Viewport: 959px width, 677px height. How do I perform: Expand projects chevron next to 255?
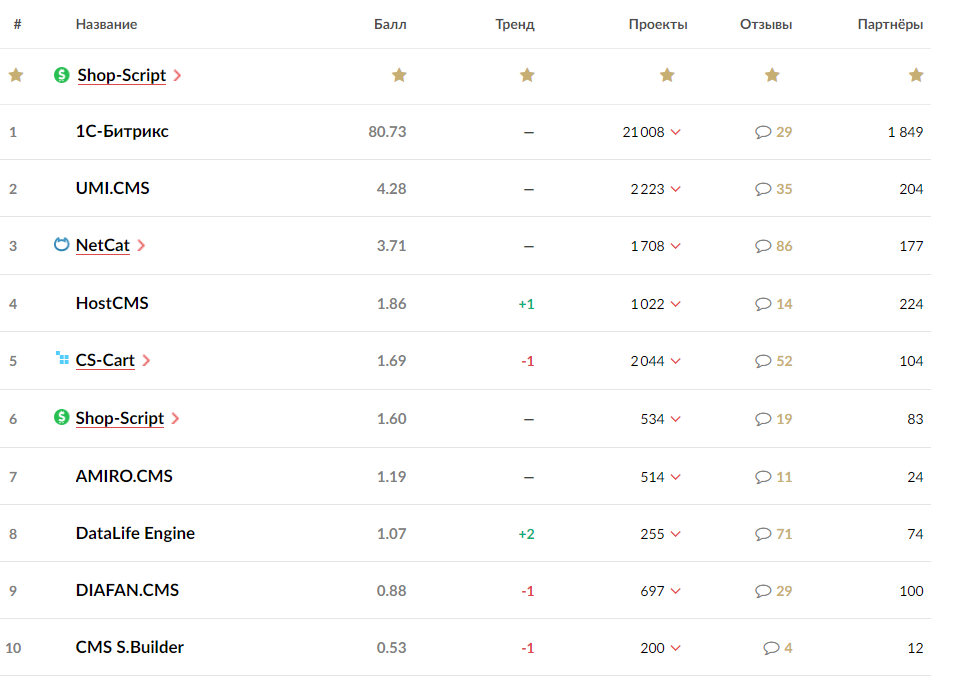coord(675,534)
